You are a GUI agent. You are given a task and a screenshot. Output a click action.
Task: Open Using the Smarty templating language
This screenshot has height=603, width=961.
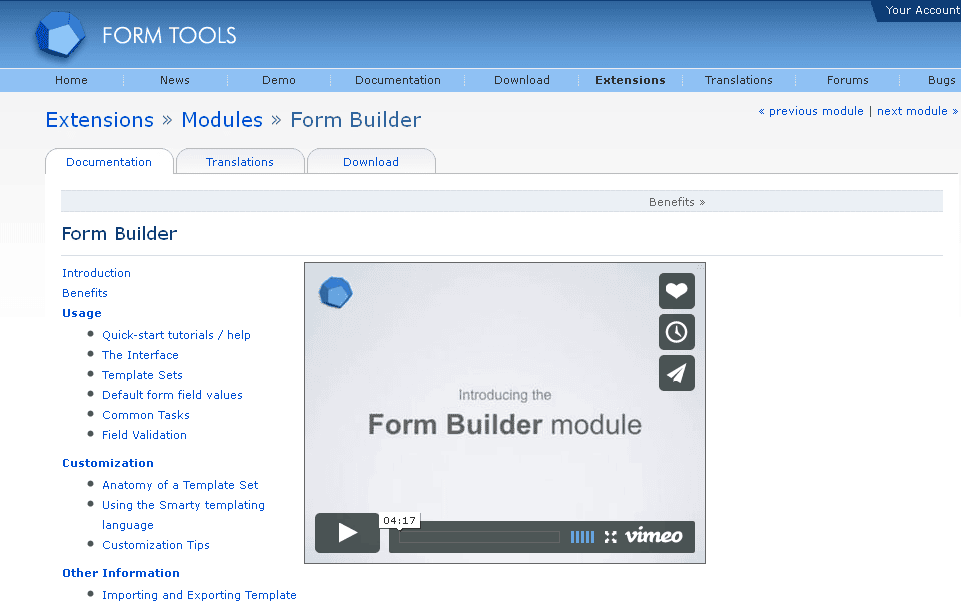pyautogui.click(x=183, y=515)
